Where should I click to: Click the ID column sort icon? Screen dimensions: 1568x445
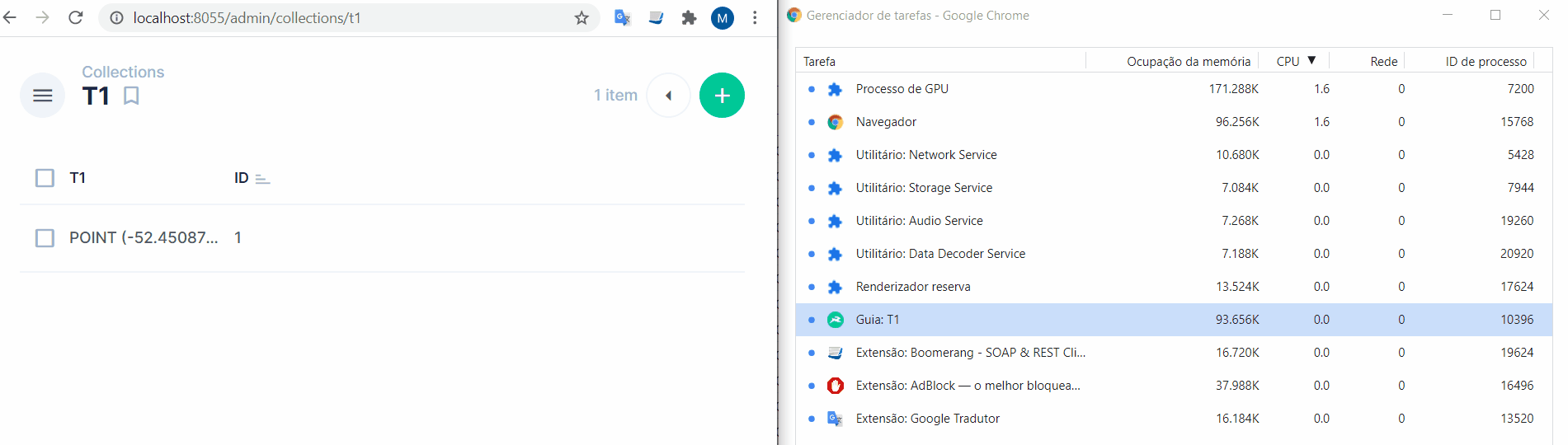click(x=262, y=178)
